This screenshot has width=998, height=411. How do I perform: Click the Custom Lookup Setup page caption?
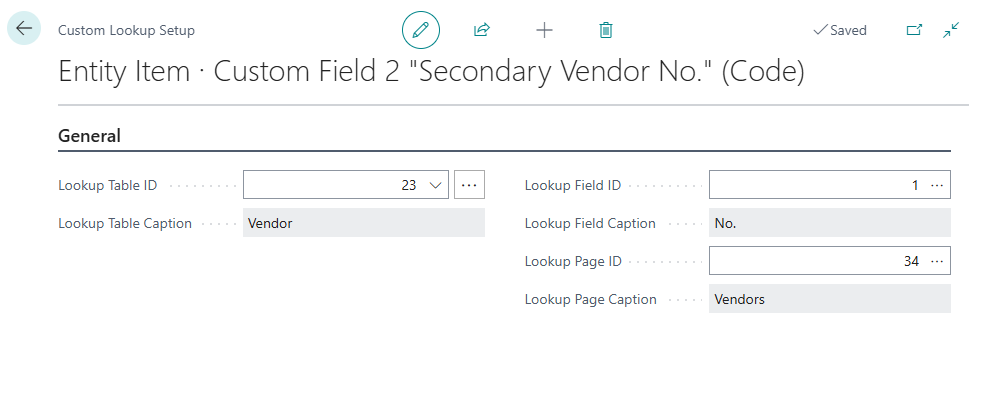tap(126, 30)
